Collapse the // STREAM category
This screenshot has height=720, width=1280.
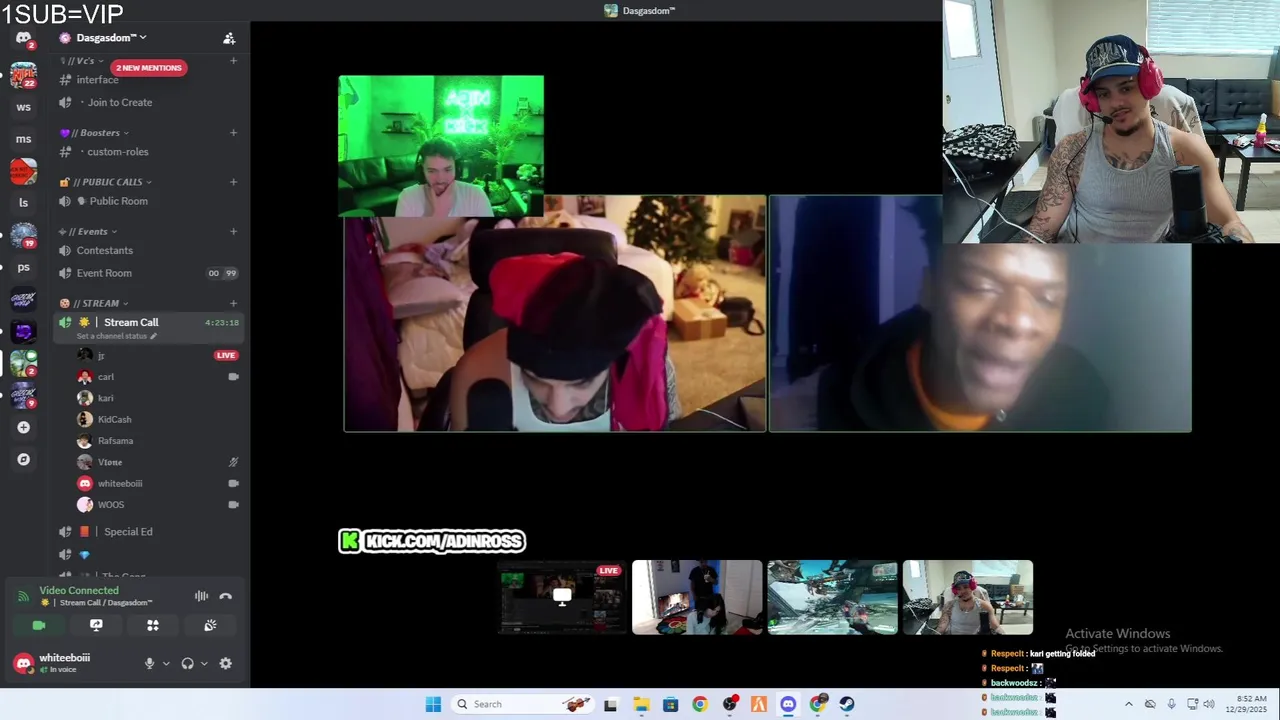[x=94, y=303]
